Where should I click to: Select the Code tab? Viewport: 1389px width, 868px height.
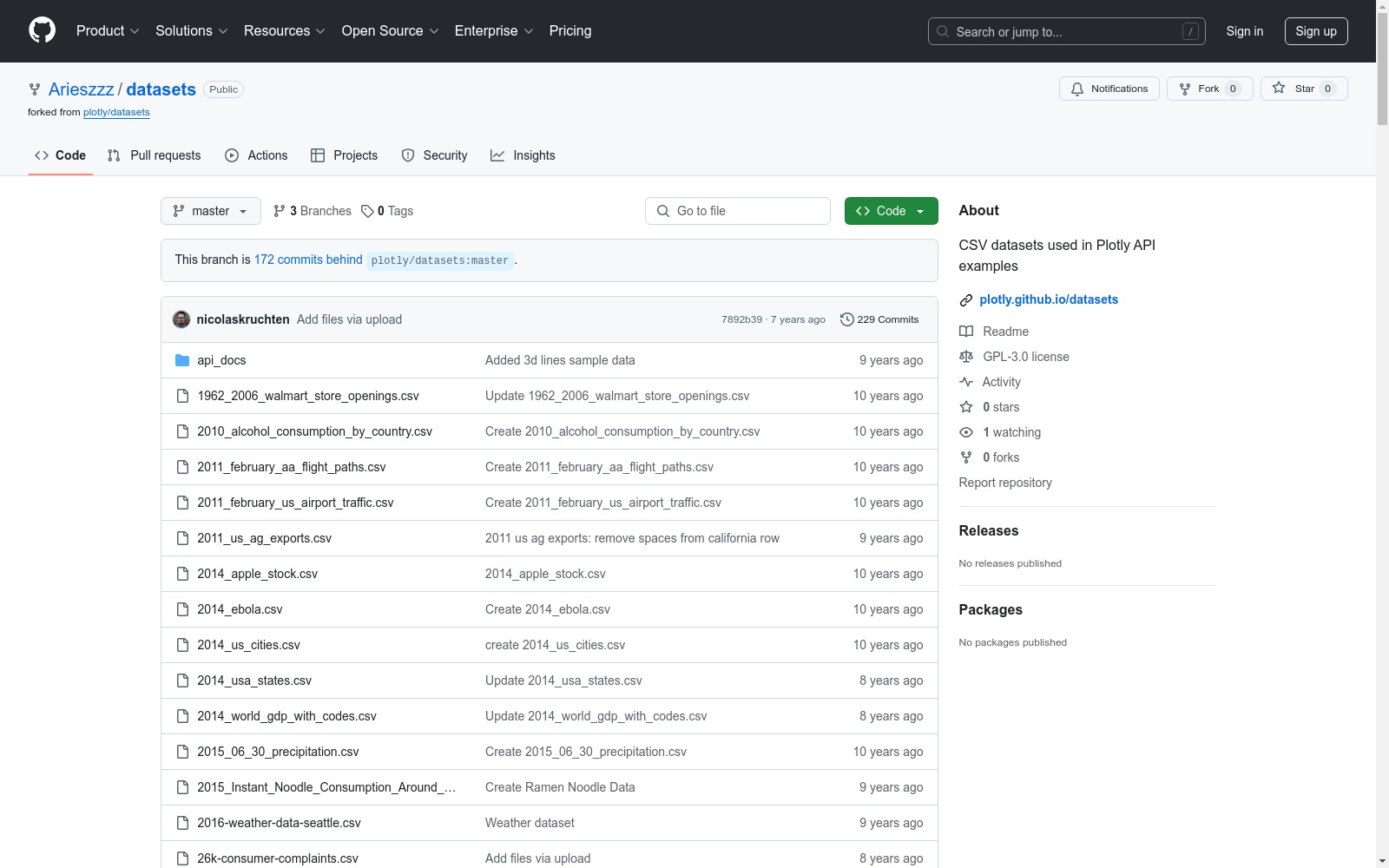[61, 155]
